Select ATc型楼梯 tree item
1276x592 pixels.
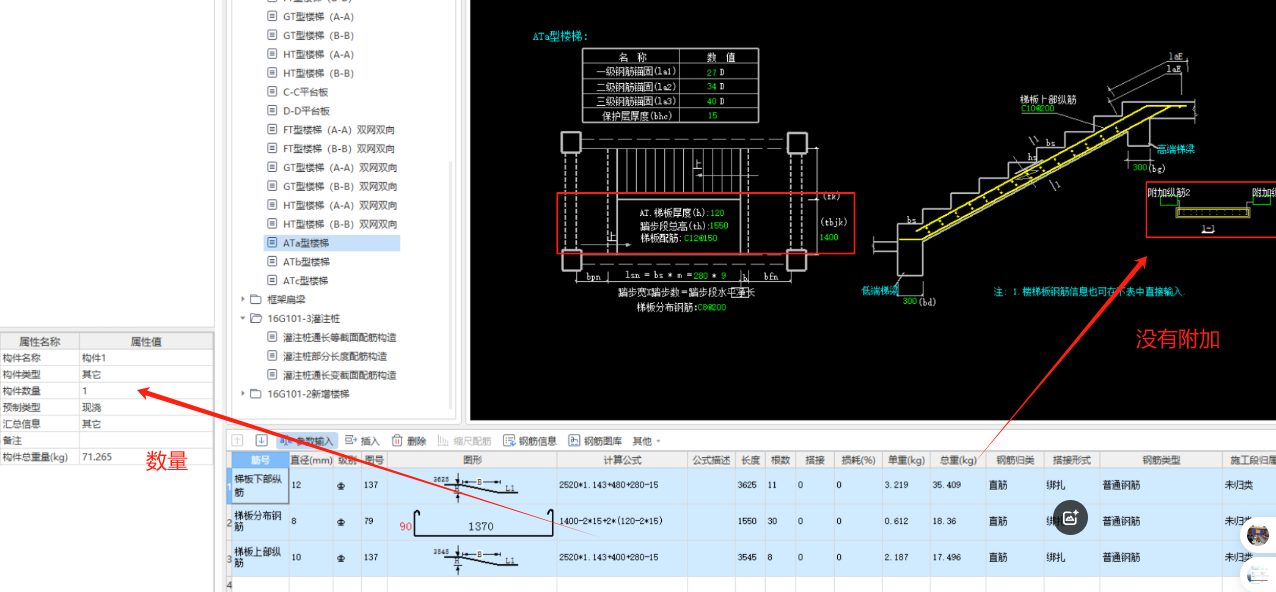(x=306, y=280)
